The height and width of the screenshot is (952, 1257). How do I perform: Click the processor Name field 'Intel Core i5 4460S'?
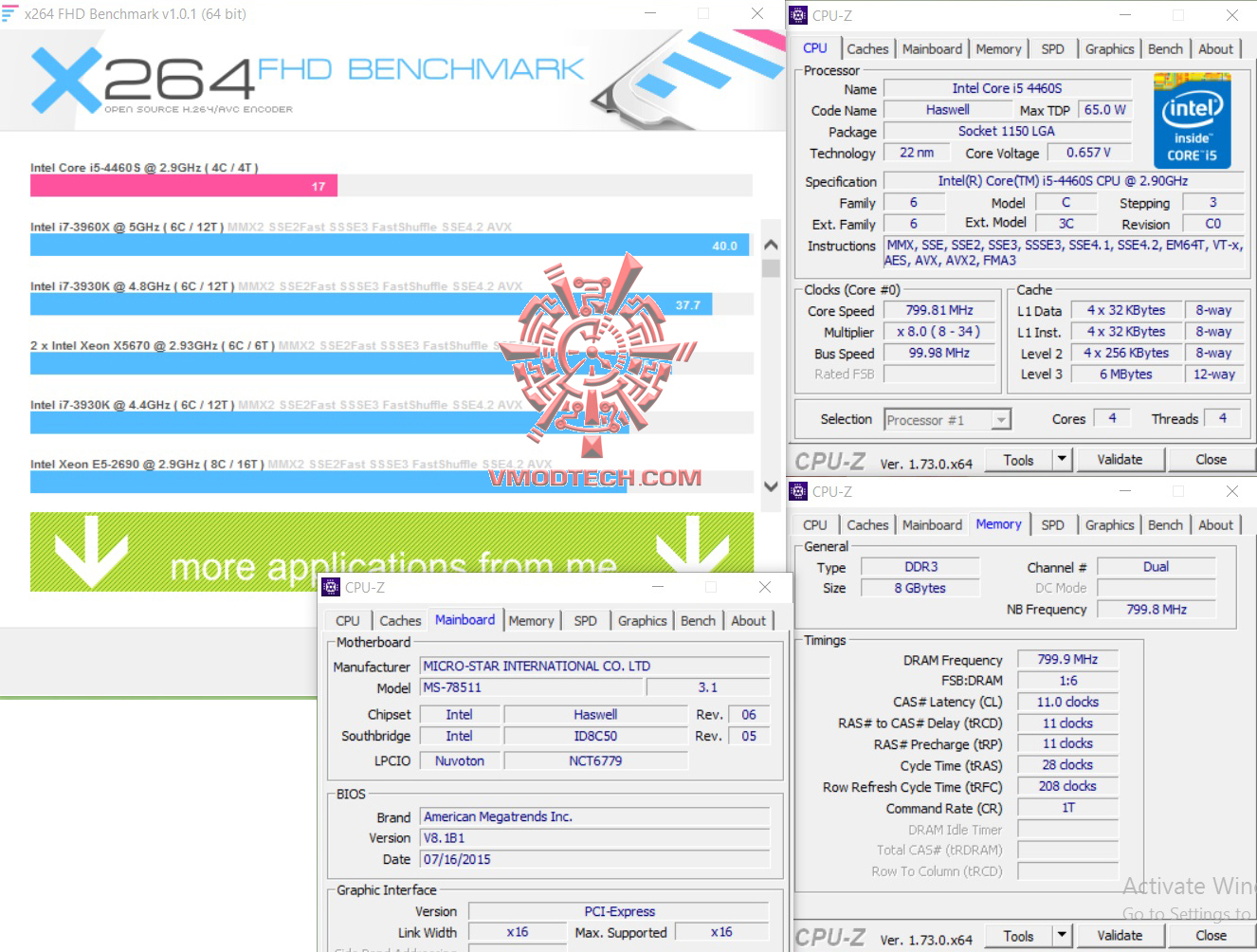1007,88
